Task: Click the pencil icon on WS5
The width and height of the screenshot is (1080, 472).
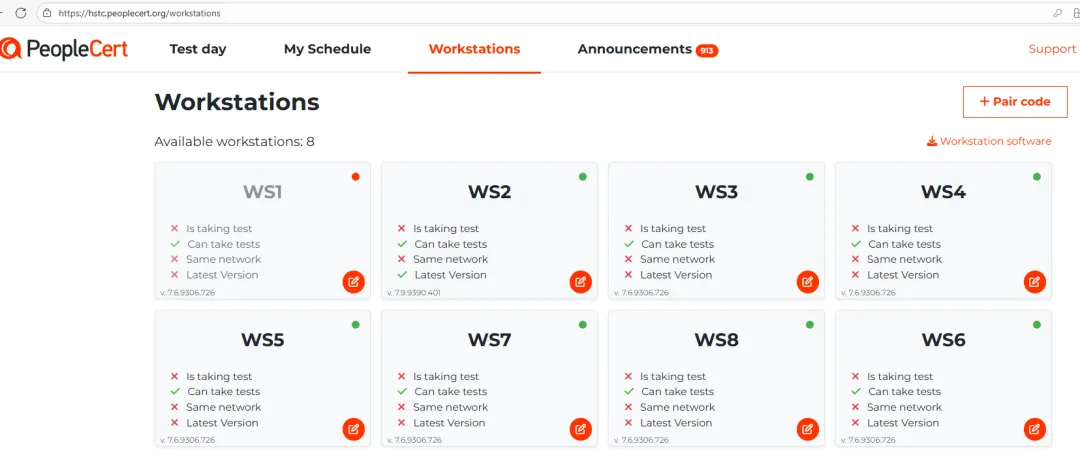Action: pos(353,430)
